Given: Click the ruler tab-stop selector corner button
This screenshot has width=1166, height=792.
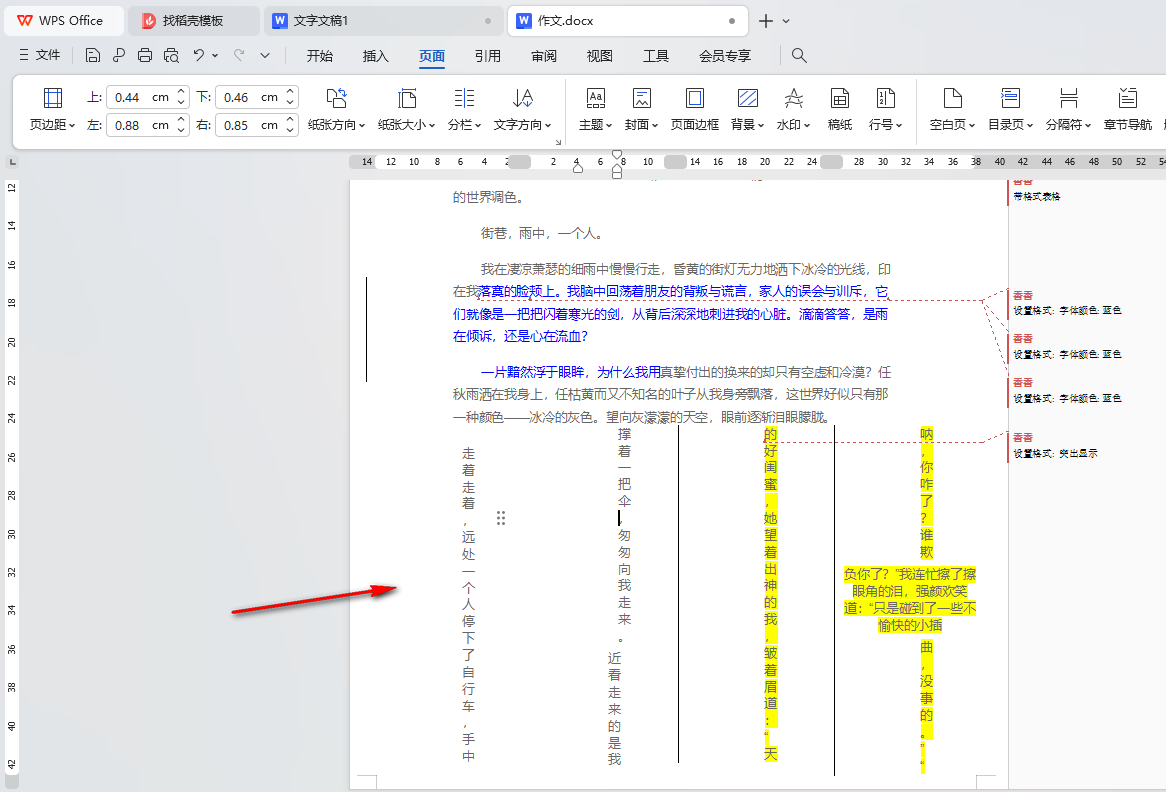Looking at the screenshot, I should click(13, 161).
